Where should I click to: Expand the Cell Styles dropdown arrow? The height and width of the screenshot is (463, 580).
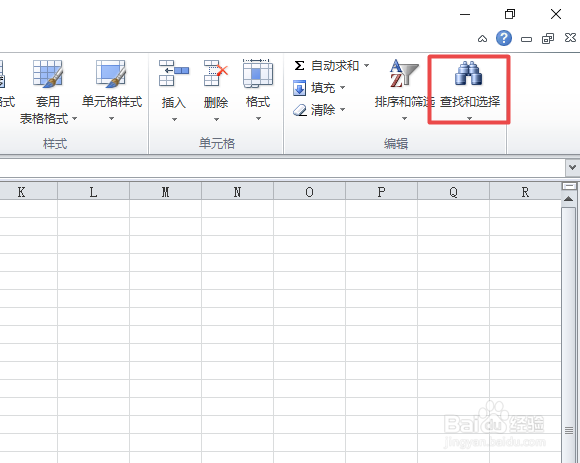click(x=111, y=119)
